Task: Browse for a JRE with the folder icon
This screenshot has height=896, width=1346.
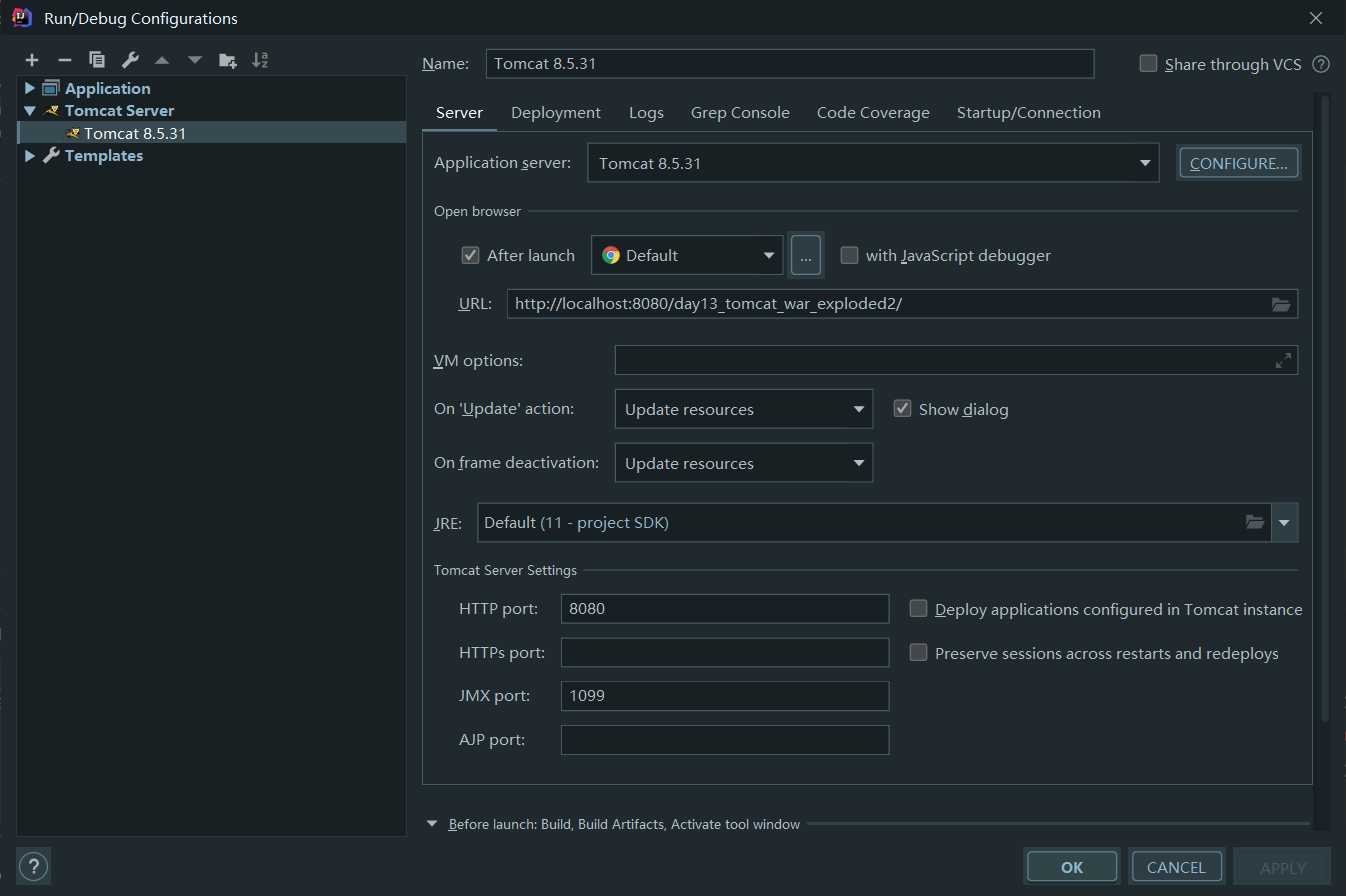Action: pyautogui.click(x=1255, y=522)
